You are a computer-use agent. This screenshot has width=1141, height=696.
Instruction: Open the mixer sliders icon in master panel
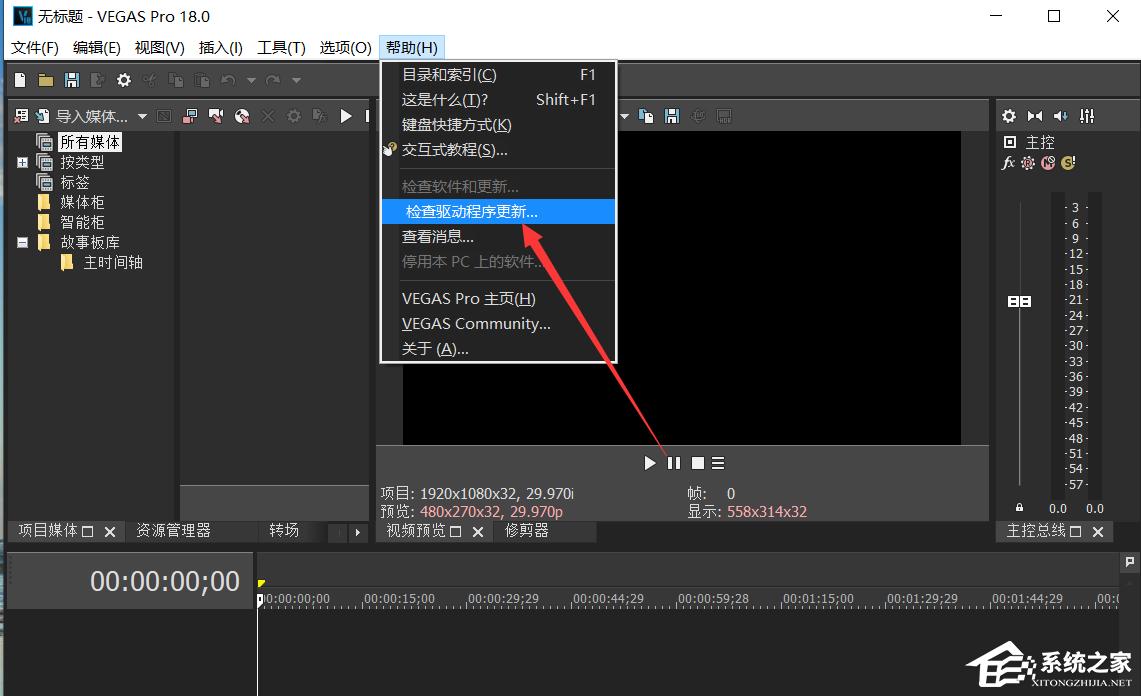coord(1087,116)
